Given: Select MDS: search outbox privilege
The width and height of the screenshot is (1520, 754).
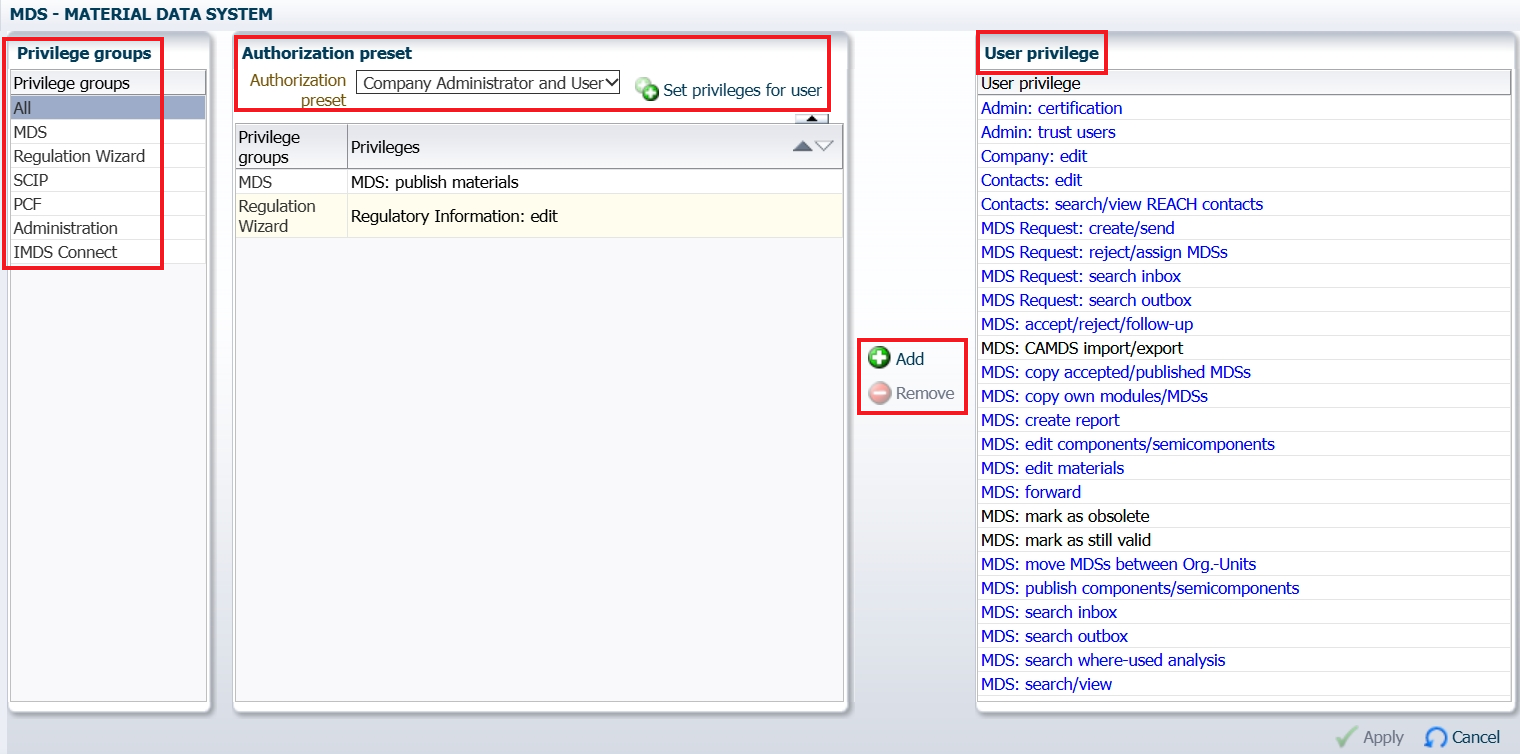Looking at the screenshot, I should point(1244,636).
